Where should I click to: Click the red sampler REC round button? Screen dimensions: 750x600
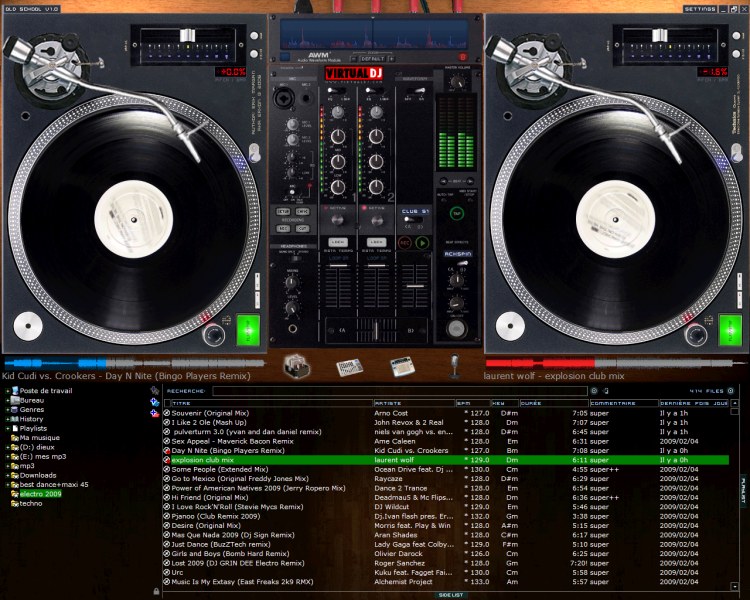(x=405, y=243)
